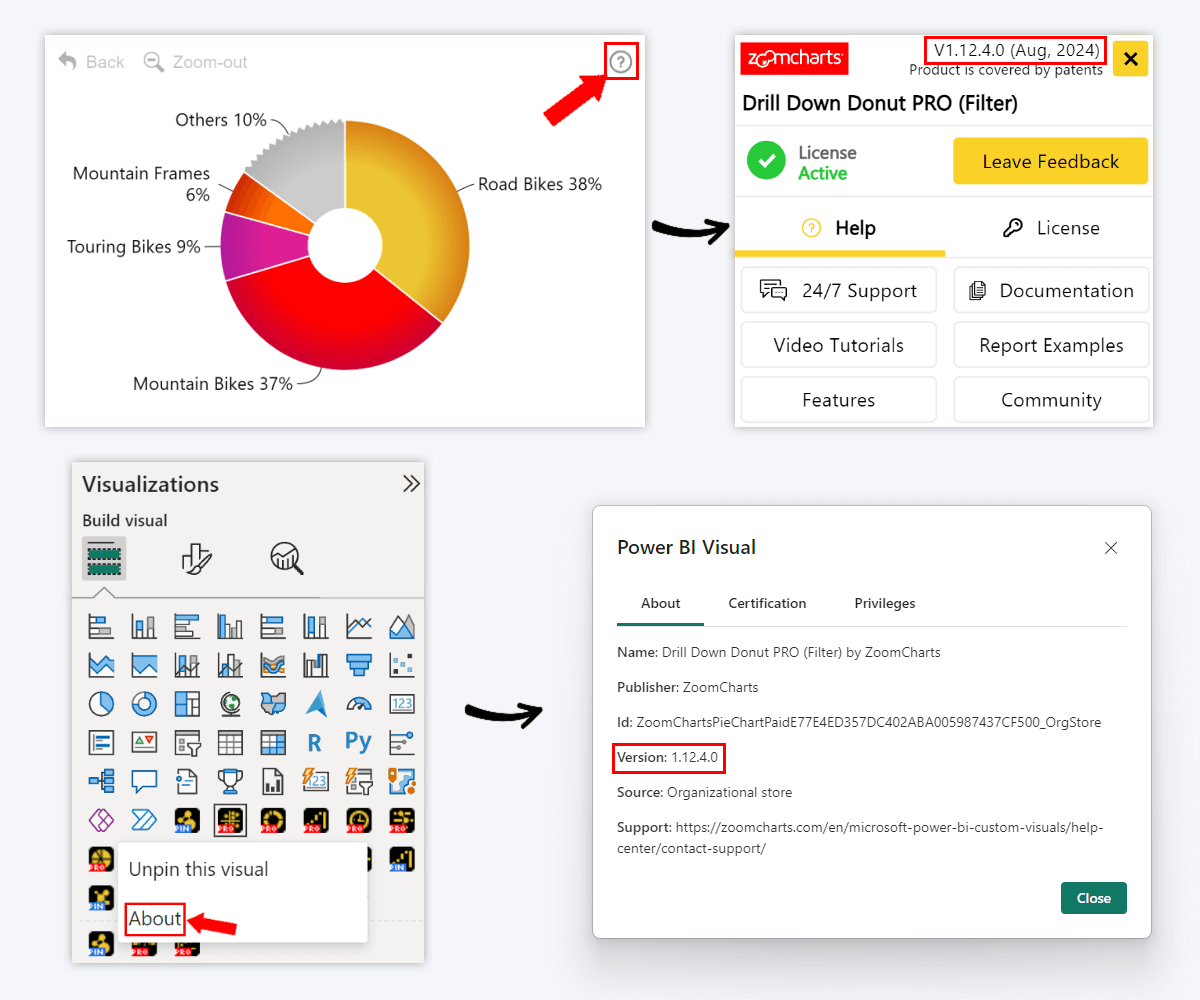The width and height of the screenshot is (1200, 1000).
Task: Choose the Waterfall chart visual
Action: tap(316, 665)
